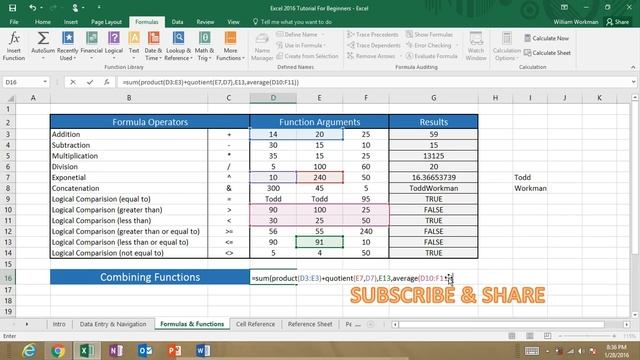Click cell G5 showing 13125

433,156
